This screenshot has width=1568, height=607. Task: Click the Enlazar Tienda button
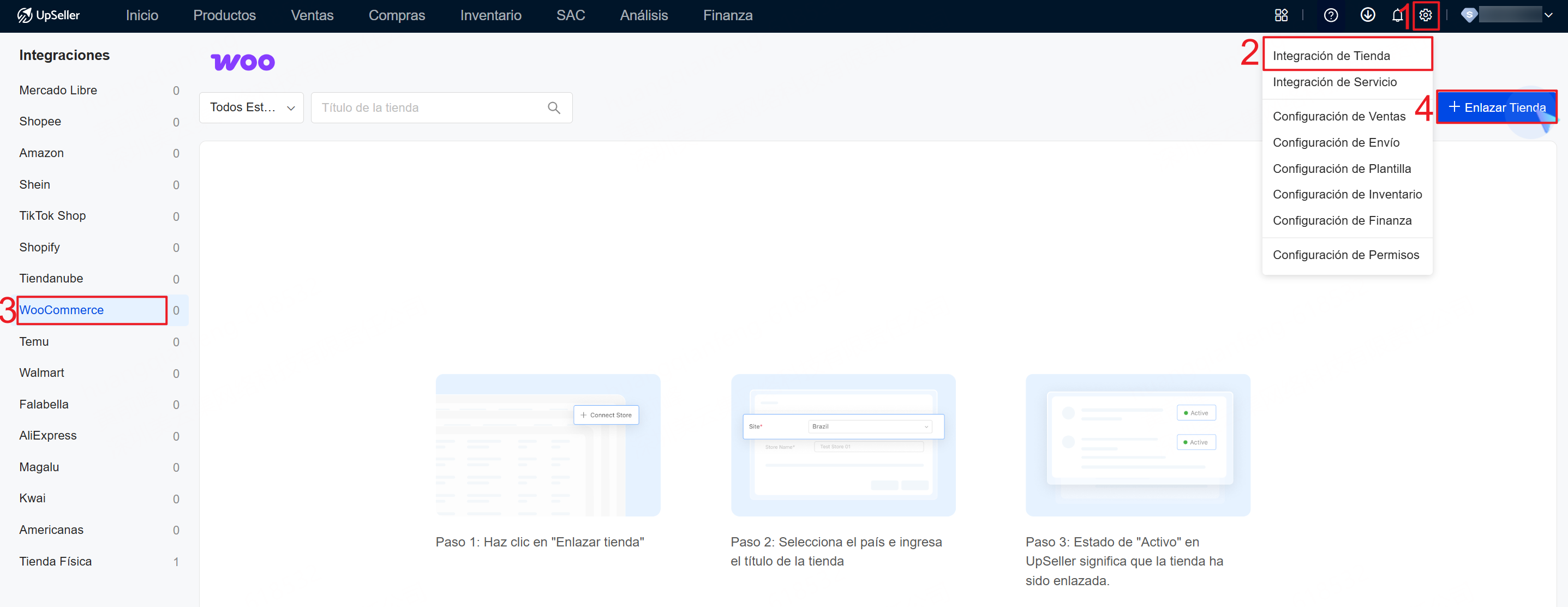[1496, 107]
